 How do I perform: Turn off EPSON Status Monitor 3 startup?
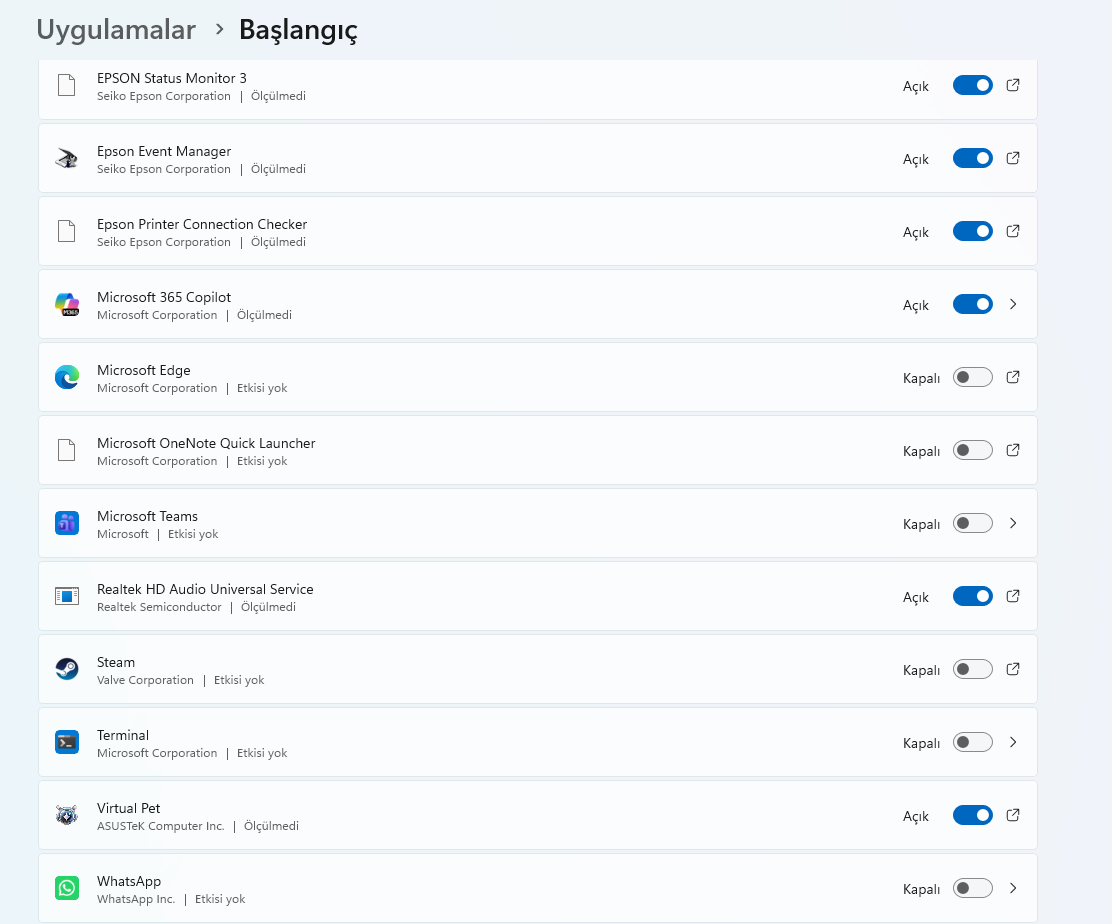(972, 85)
